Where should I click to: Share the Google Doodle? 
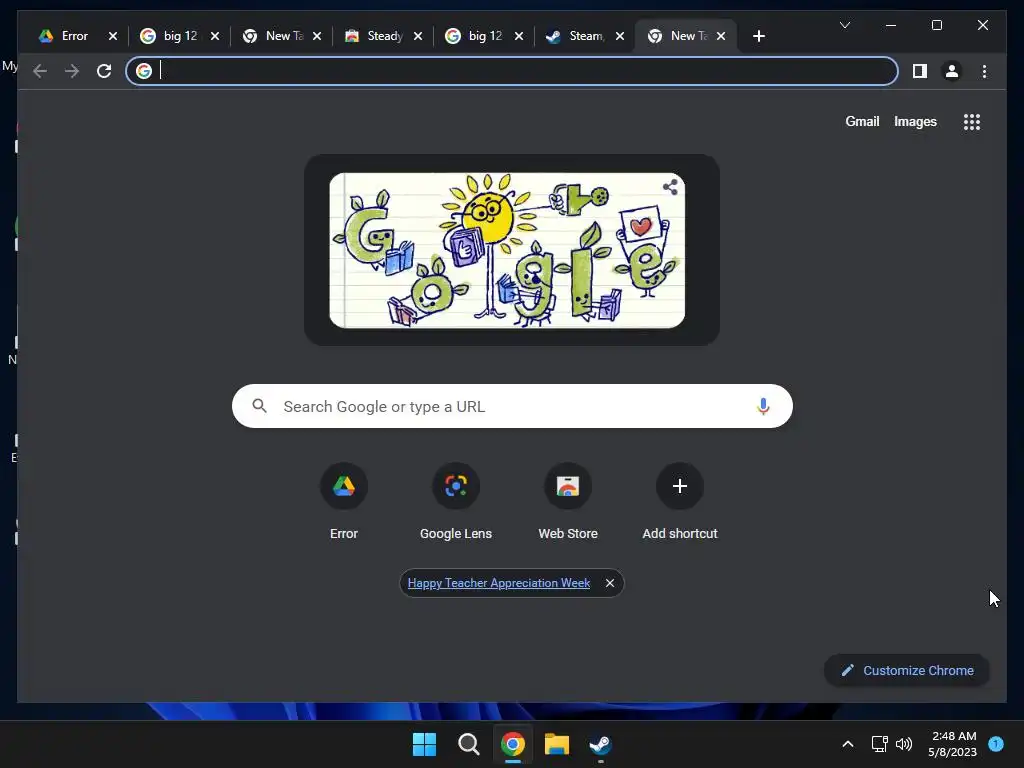[x=670, y=187]
